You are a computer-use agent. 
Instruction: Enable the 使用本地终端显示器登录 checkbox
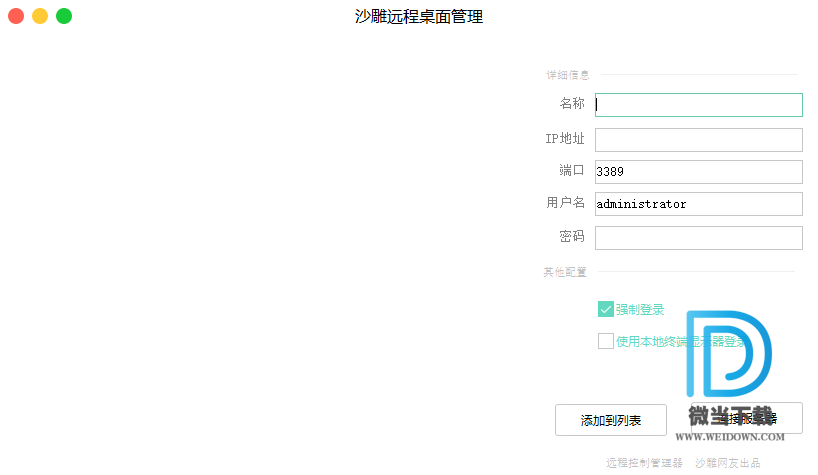coord(606,341)
